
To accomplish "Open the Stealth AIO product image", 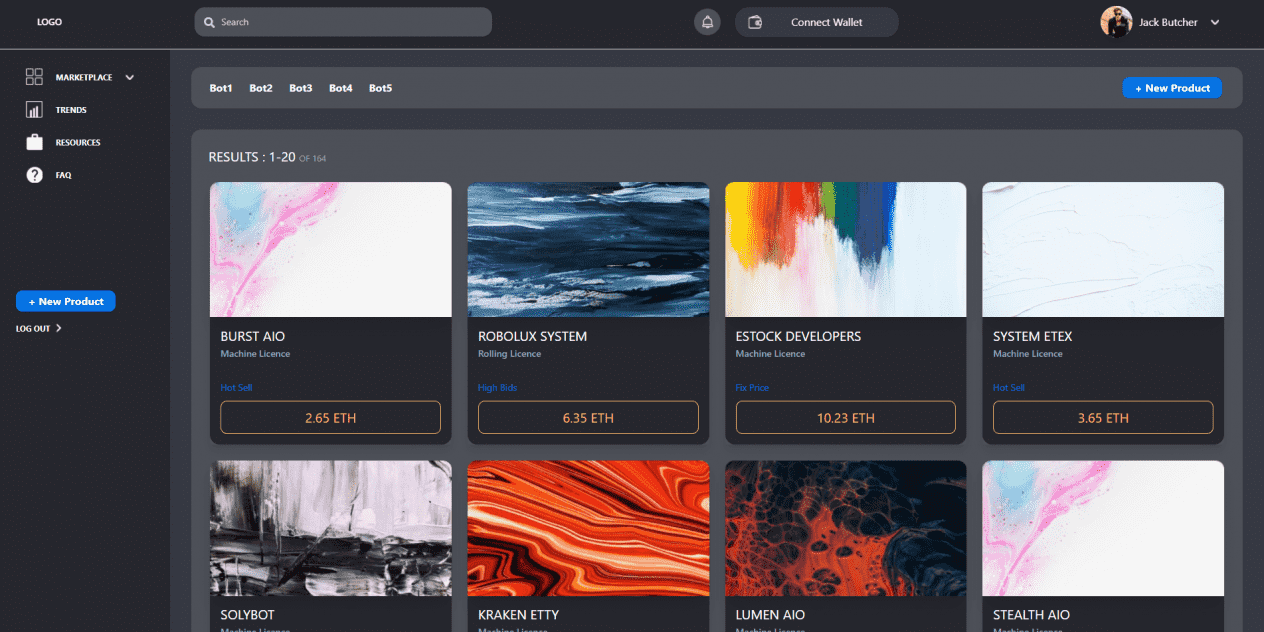I will pos(1103,528).
